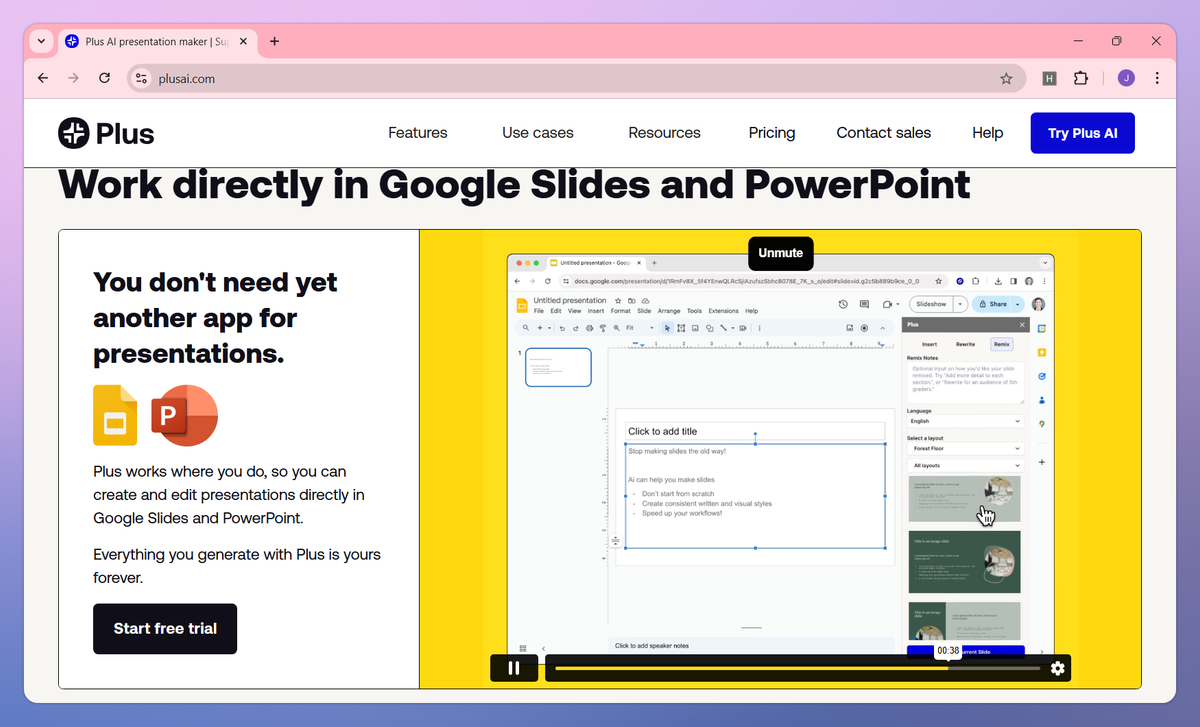View site information icon in address bar
The height and width of the screenshot is (727, 1200).
point(141,78)
